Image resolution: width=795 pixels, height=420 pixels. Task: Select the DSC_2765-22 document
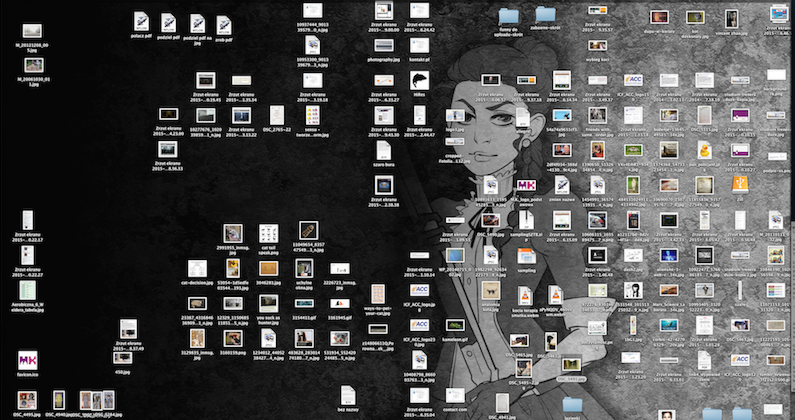[277, 115]
